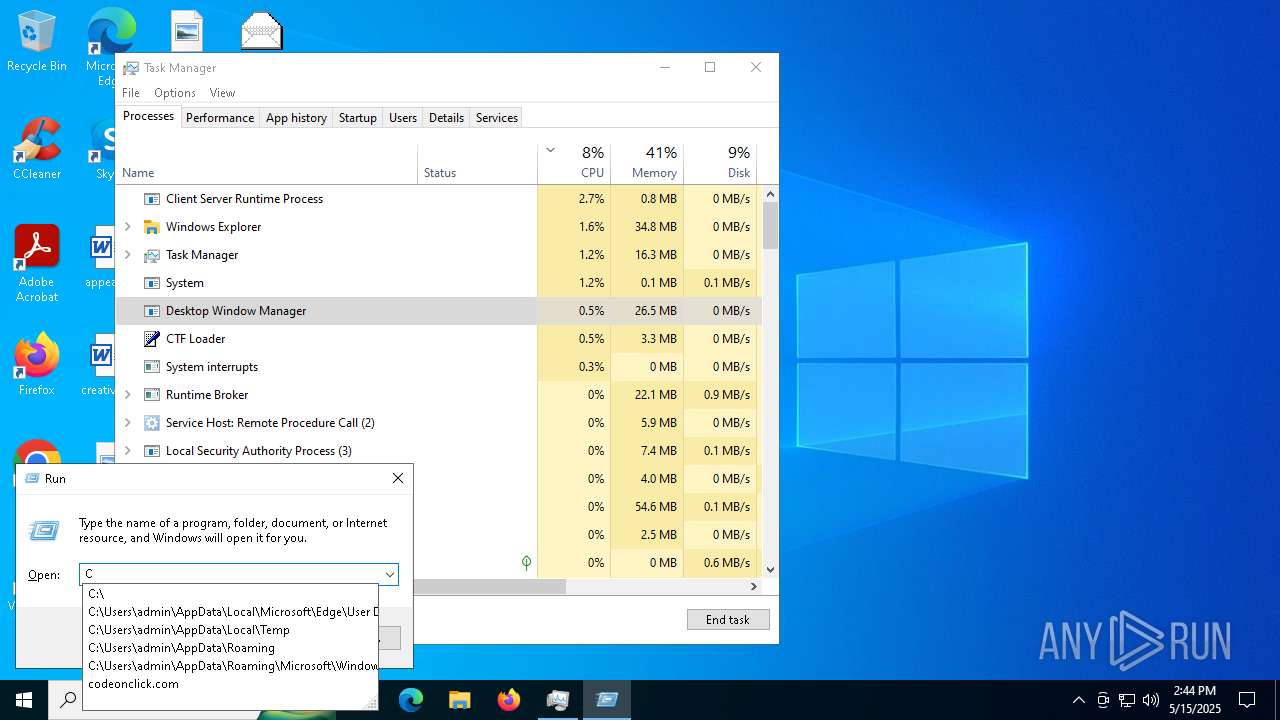Click sort chevron above CPU column
Viewport: 1280px width, 720px height.
click(550, 151)
